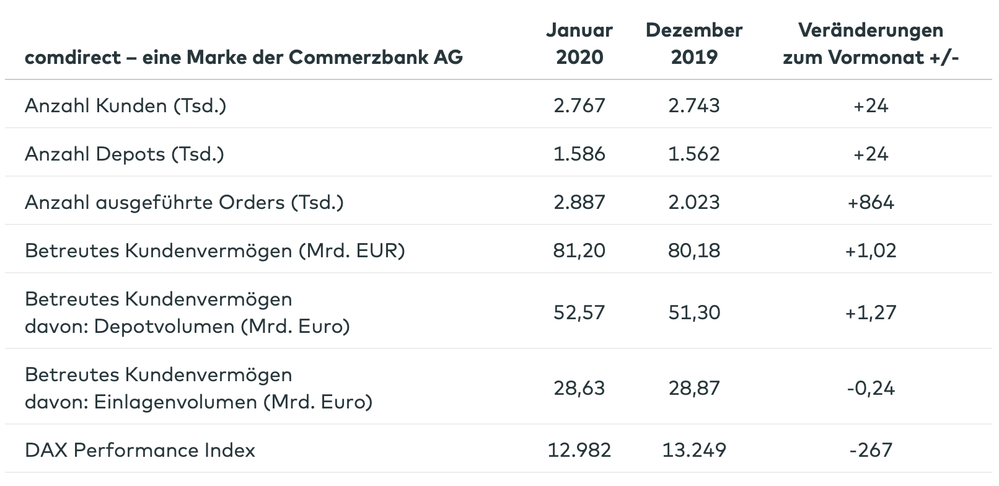This screenshot has height=486, width=999.
Task: Click the 'Betreutes Kundenvermögen (Mrd. EUR)' label
Action: click(x=214, y=251)
